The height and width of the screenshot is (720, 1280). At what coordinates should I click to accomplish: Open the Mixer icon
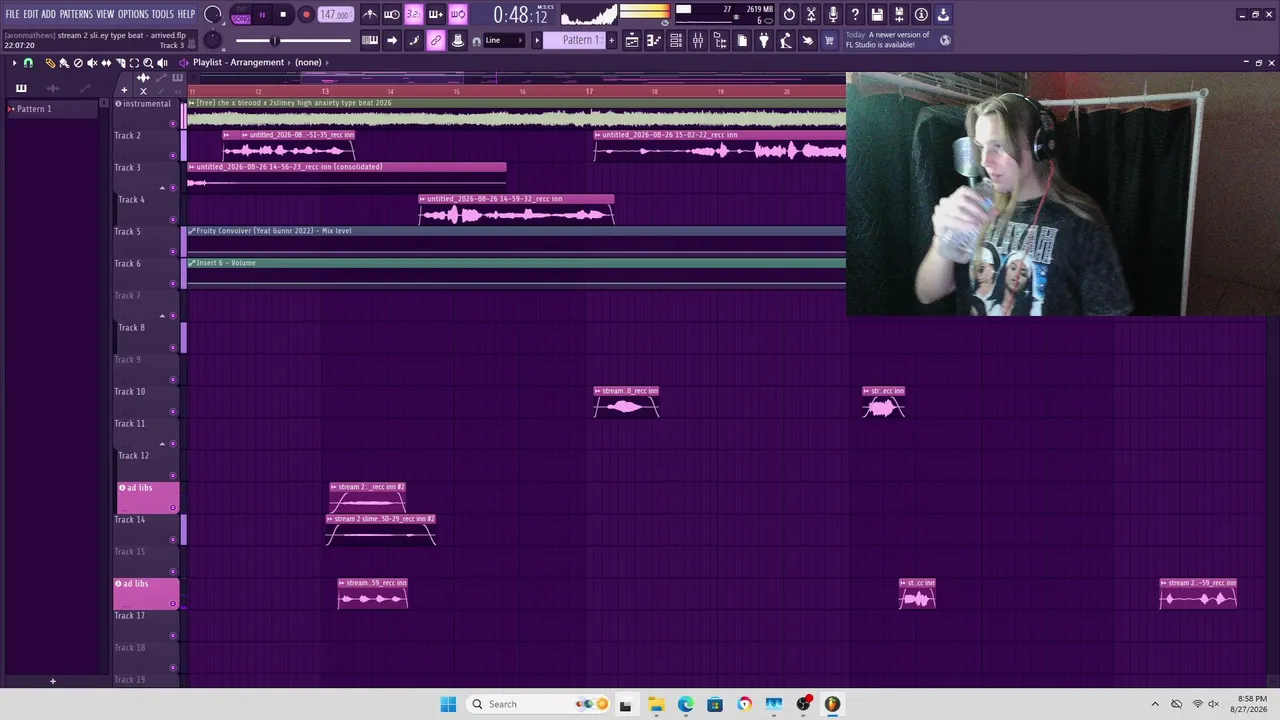698,40
